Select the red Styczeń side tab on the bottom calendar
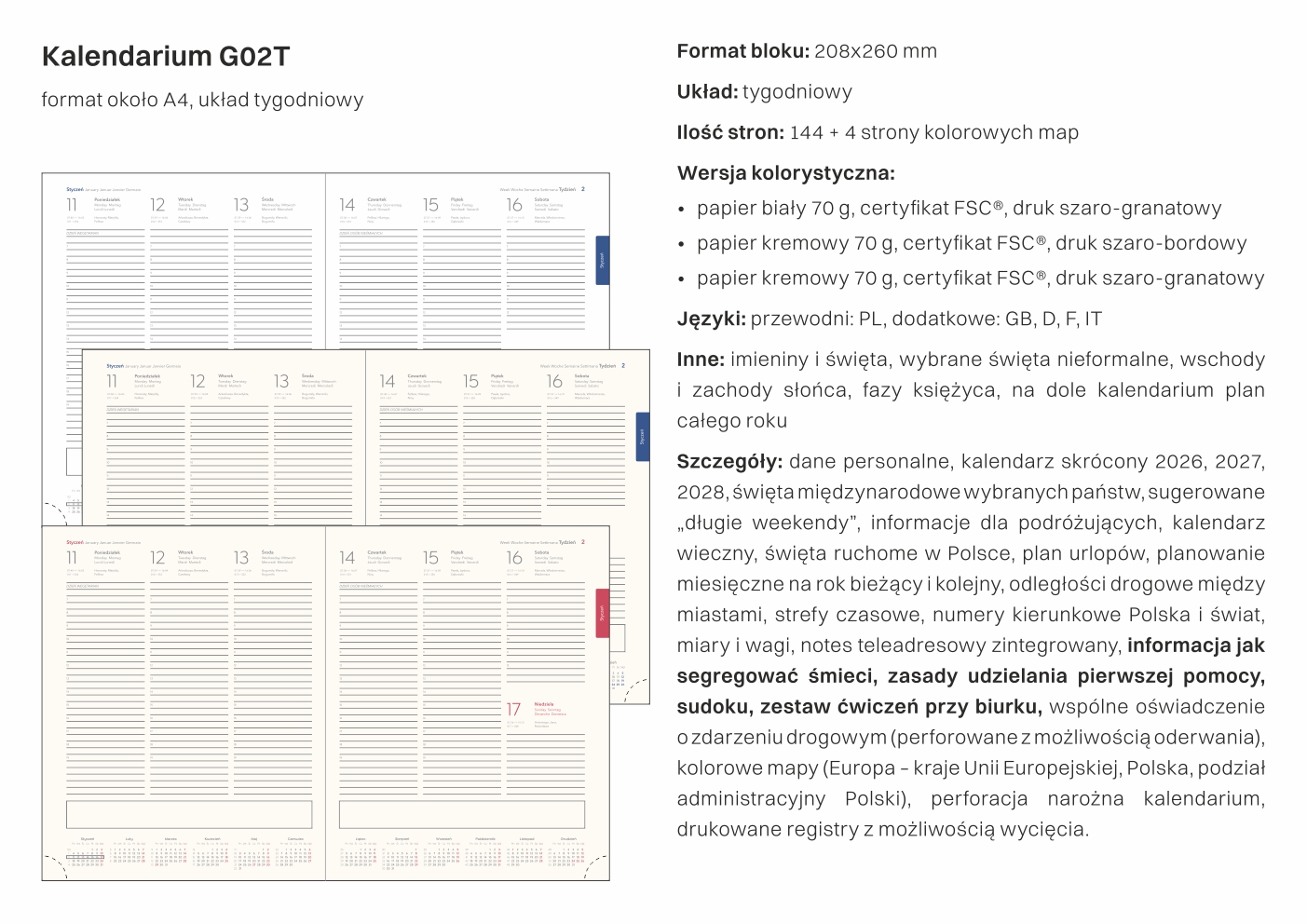1307x924 pixels. [x=603, y=613]
